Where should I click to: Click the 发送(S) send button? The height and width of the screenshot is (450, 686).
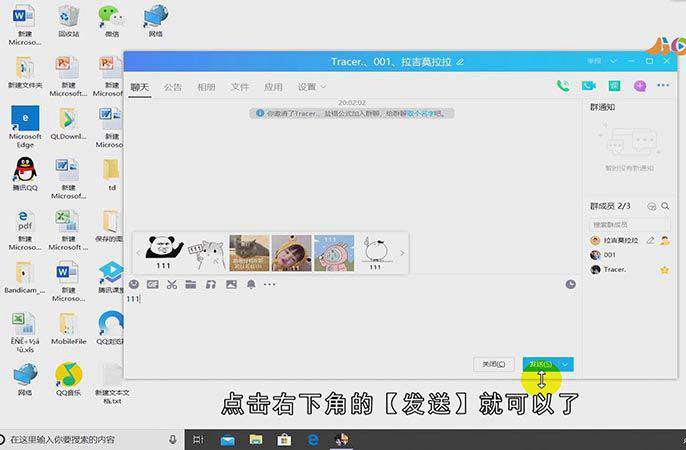541,364
